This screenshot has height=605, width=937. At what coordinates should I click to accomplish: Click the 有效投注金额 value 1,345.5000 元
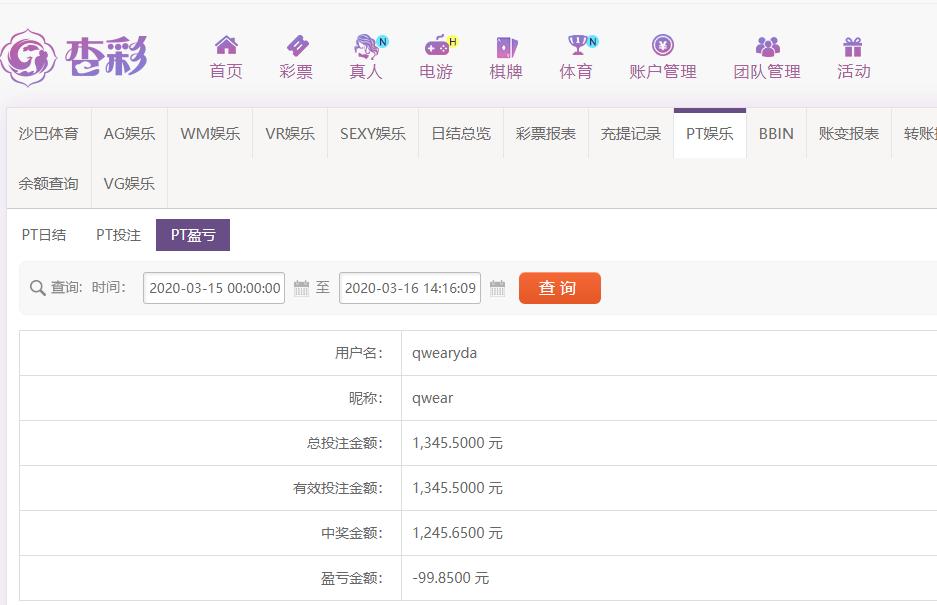point(457,488)
